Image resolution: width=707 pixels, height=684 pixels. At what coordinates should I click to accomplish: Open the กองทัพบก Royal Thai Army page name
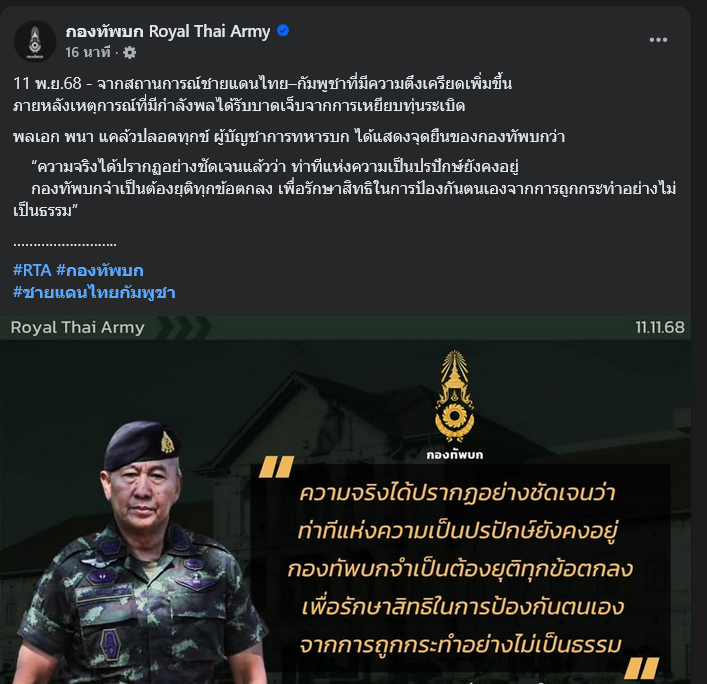tap(168, 31)
